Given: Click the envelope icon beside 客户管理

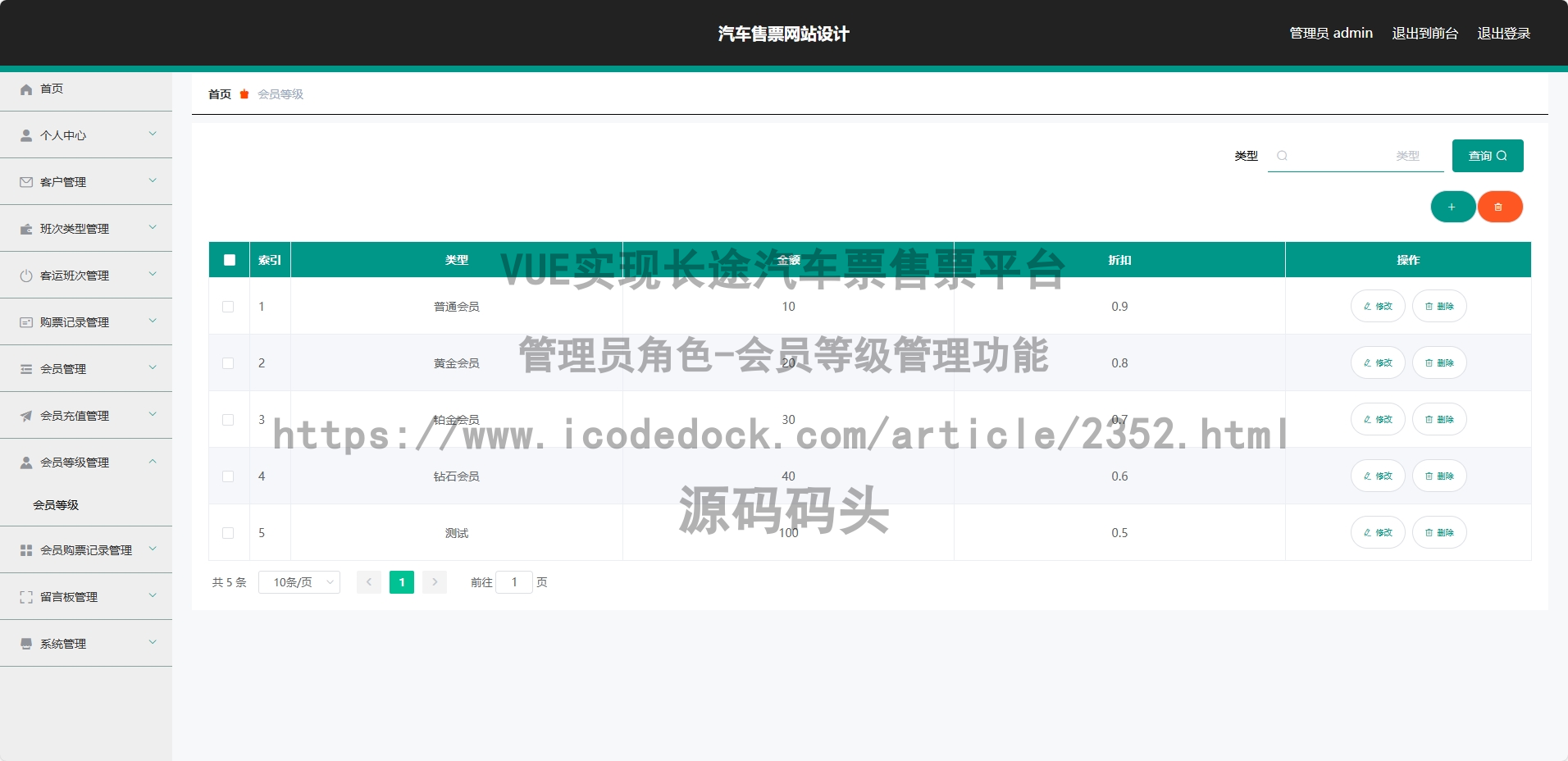Looking at the screenshot, I should coord(26,182).
